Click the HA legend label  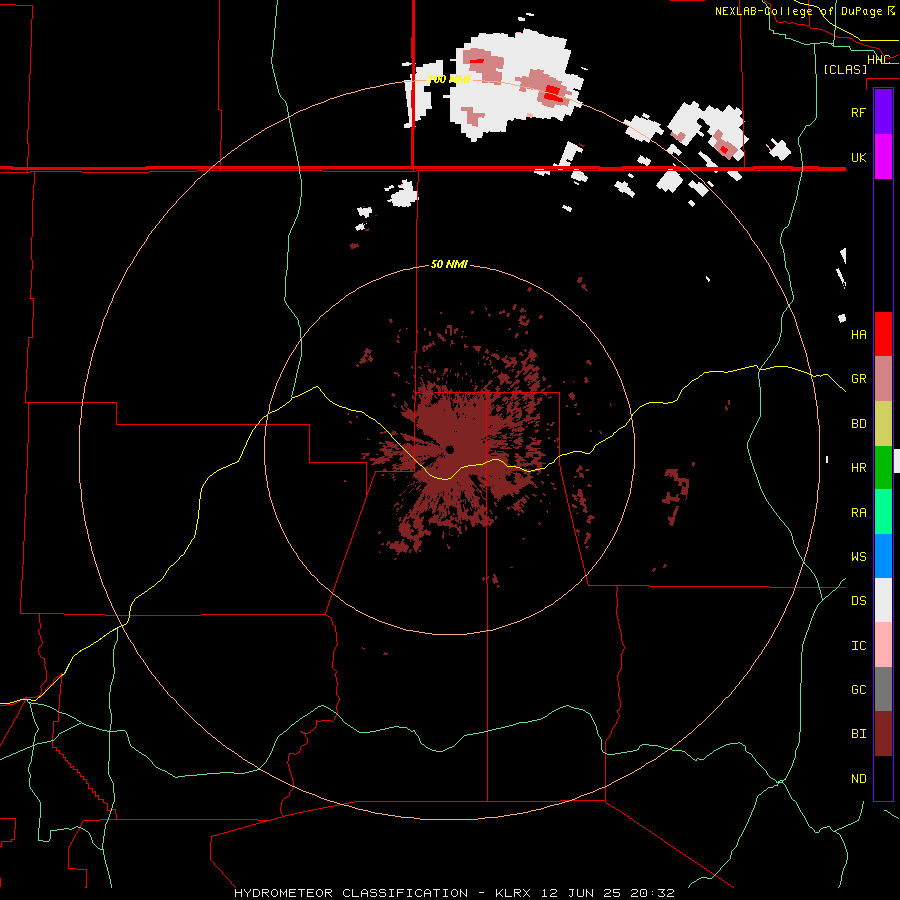[858, 334]
